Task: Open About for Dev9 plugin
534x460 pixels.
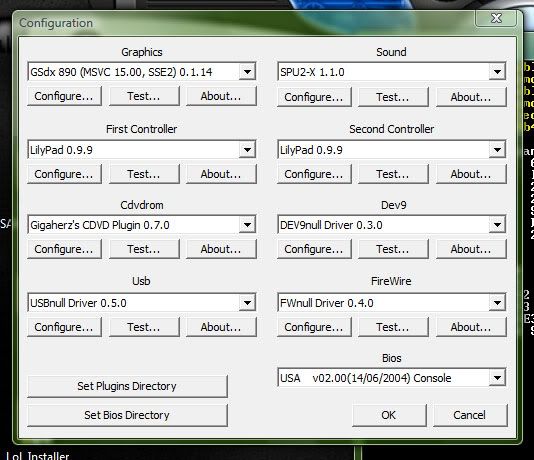Action: tap(471, 249)
